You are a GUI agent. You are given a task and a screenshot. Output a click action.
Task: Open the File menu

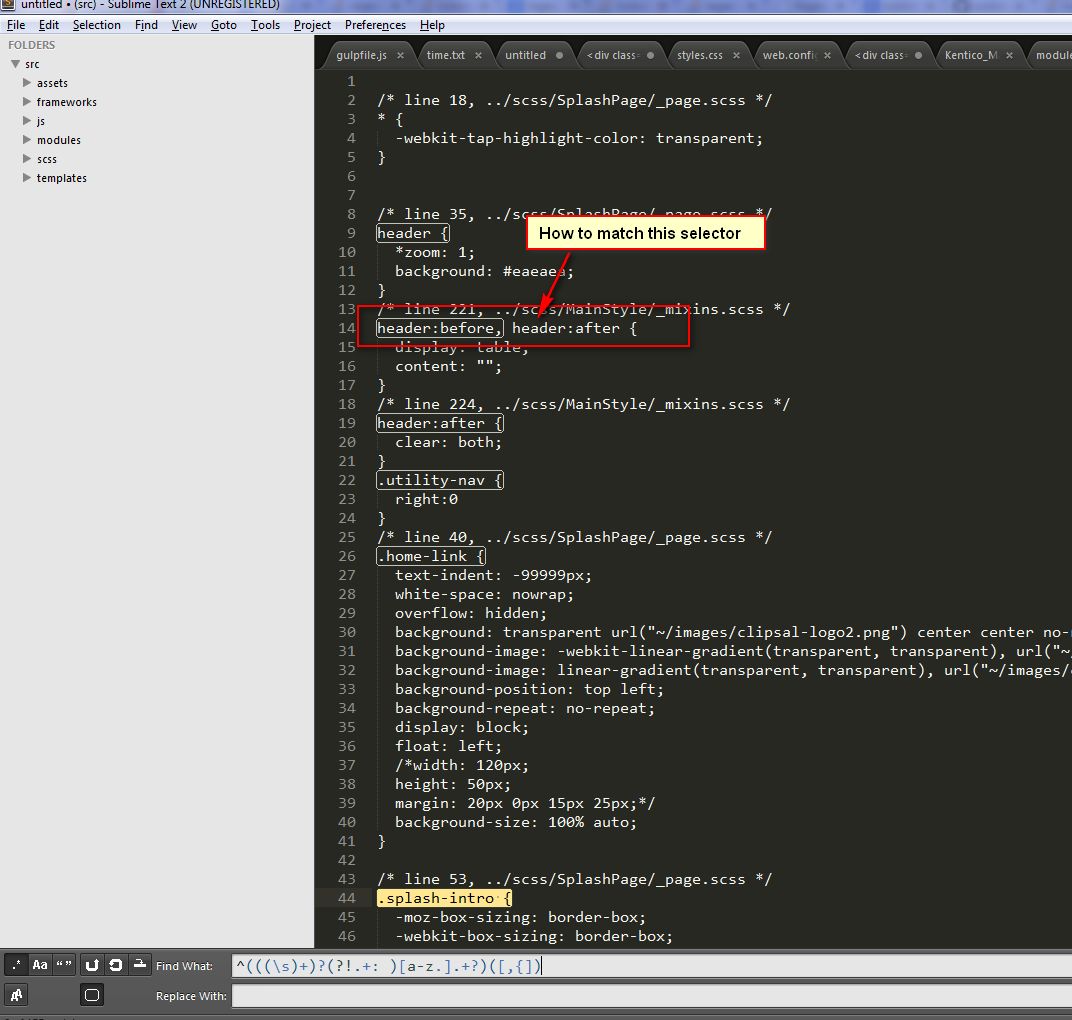16,25
